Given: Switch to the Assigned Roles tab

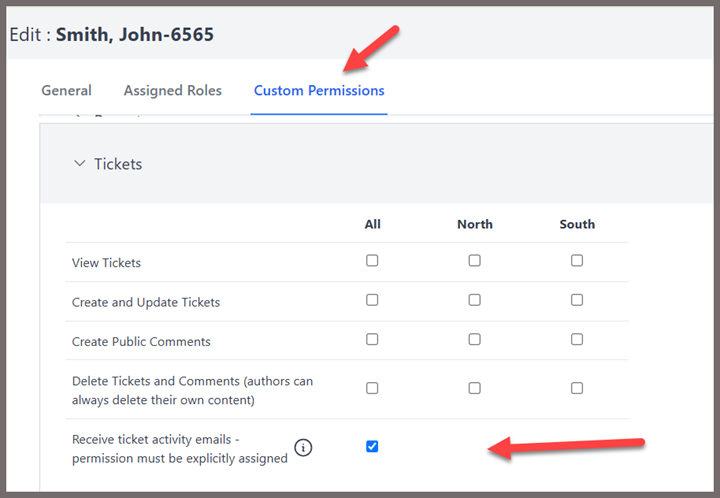Looking at the screenshot, I should click(173, 90).
